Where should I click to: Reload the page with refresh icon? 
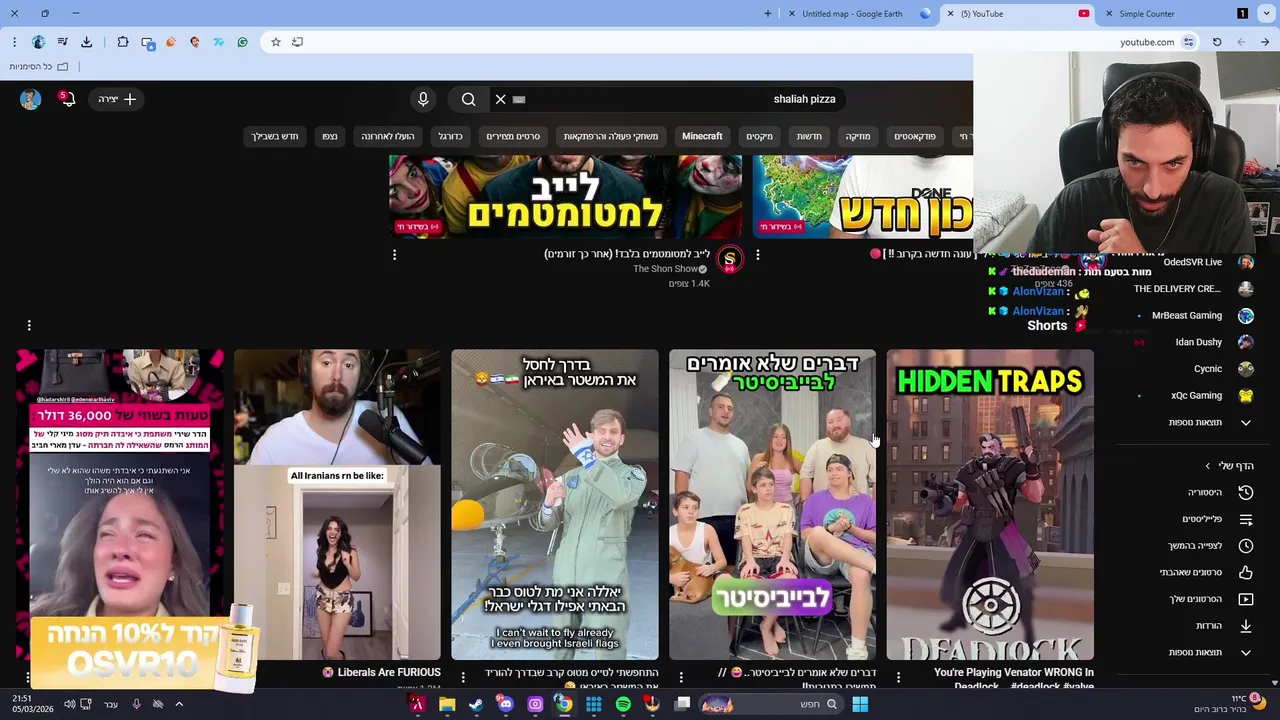(x=1217, y=42)
